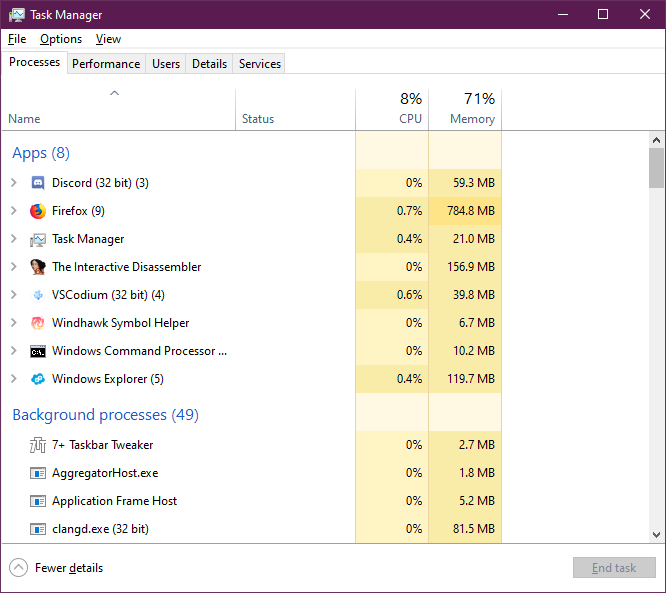Expand the Discord process group
The width and height of the screenshot is (666, 593).
click(x=14, y=183)
